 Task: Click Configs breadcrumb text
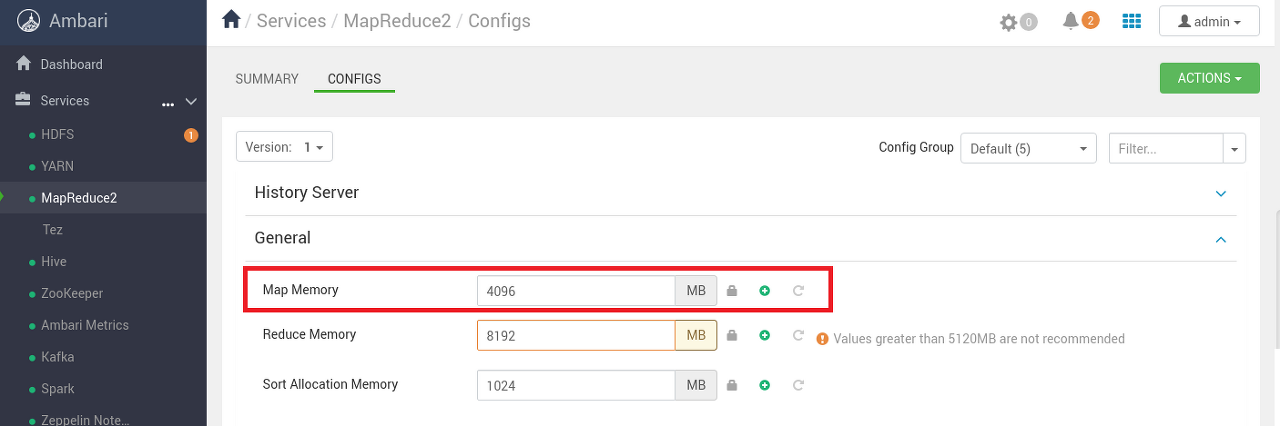click(499, 20)
